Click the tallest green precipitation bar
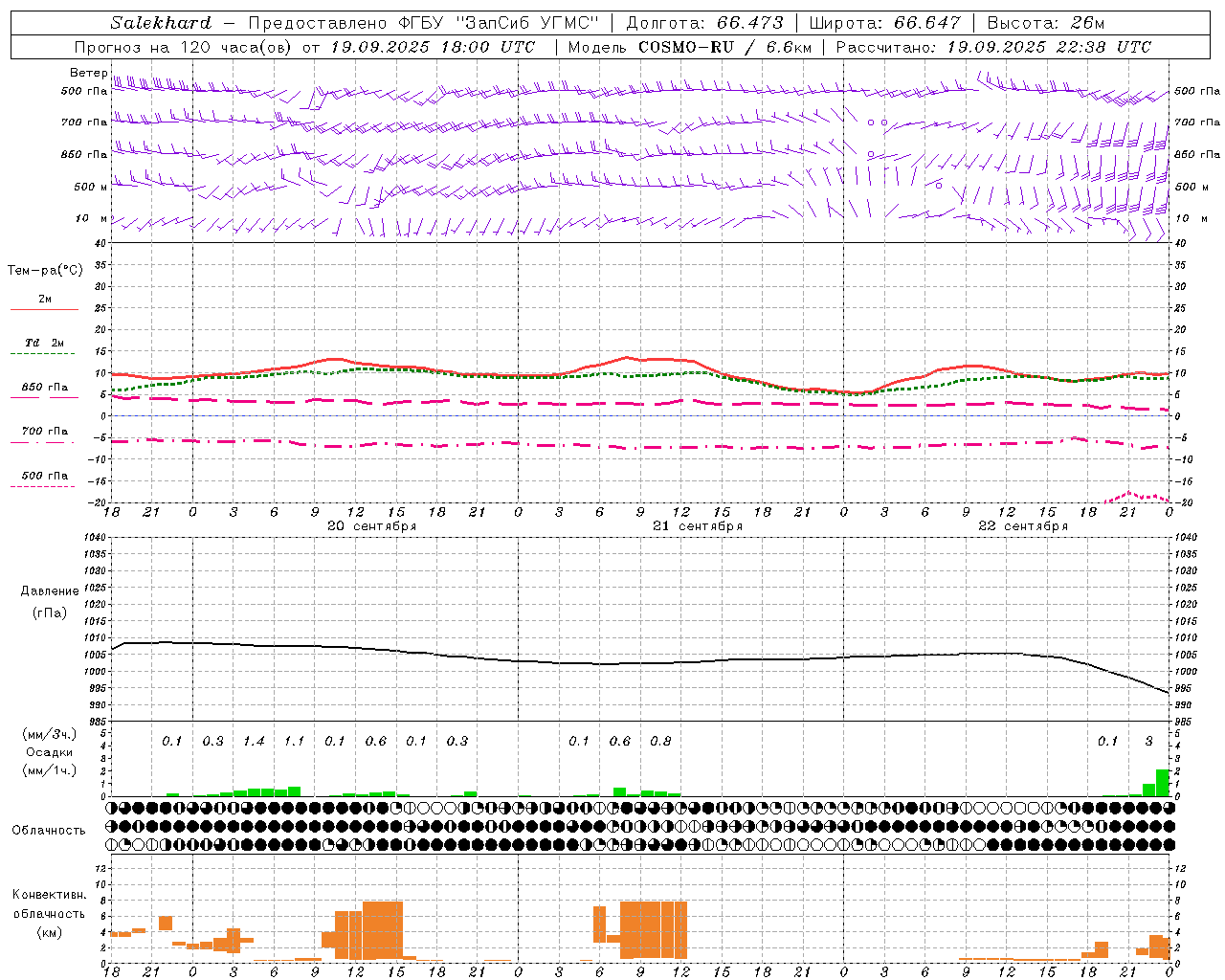The width and height of the screenshot is (1225, 980). coord(1163,783)
